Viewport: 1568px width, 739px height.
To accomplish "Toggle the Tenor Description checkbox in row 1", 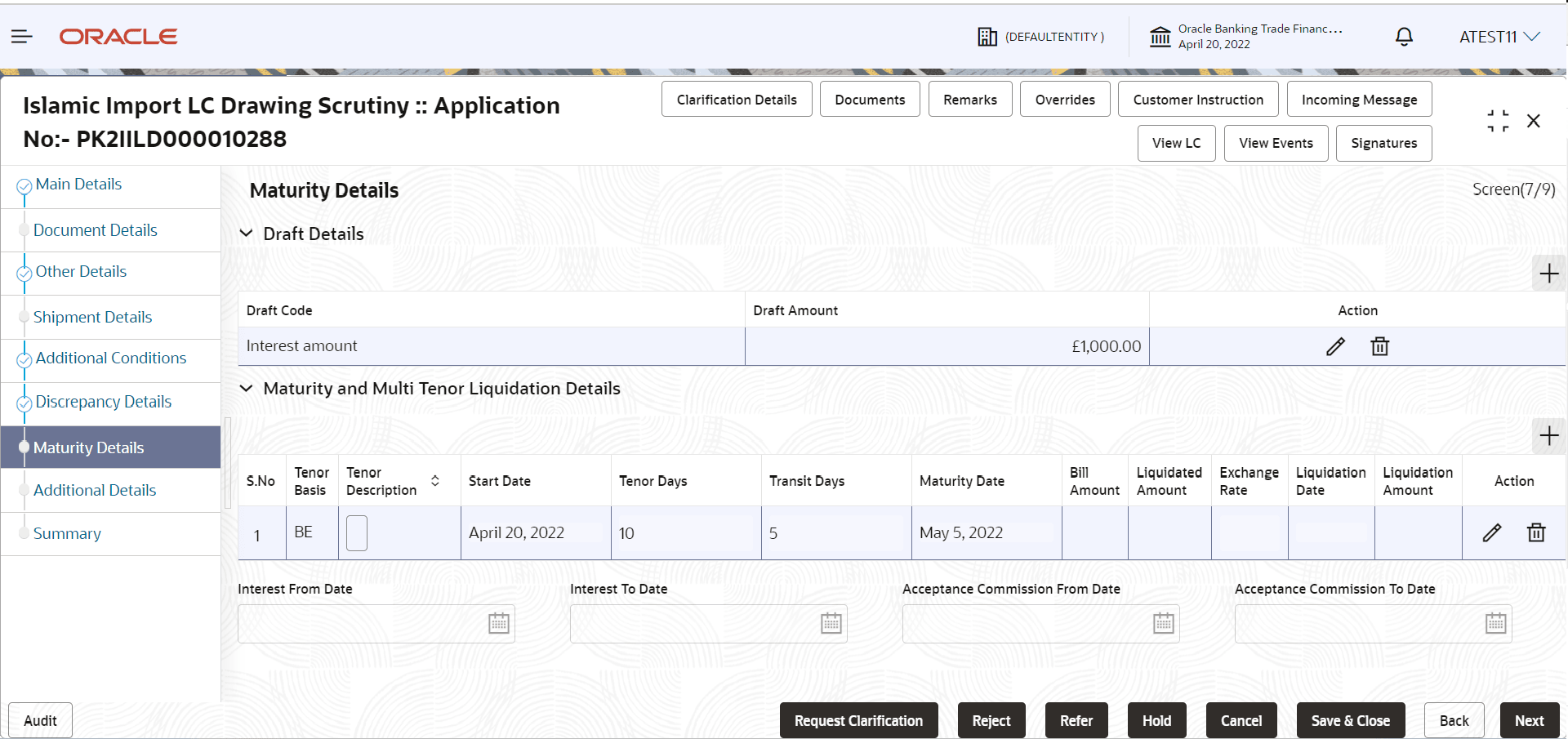I will coord(357,533).
